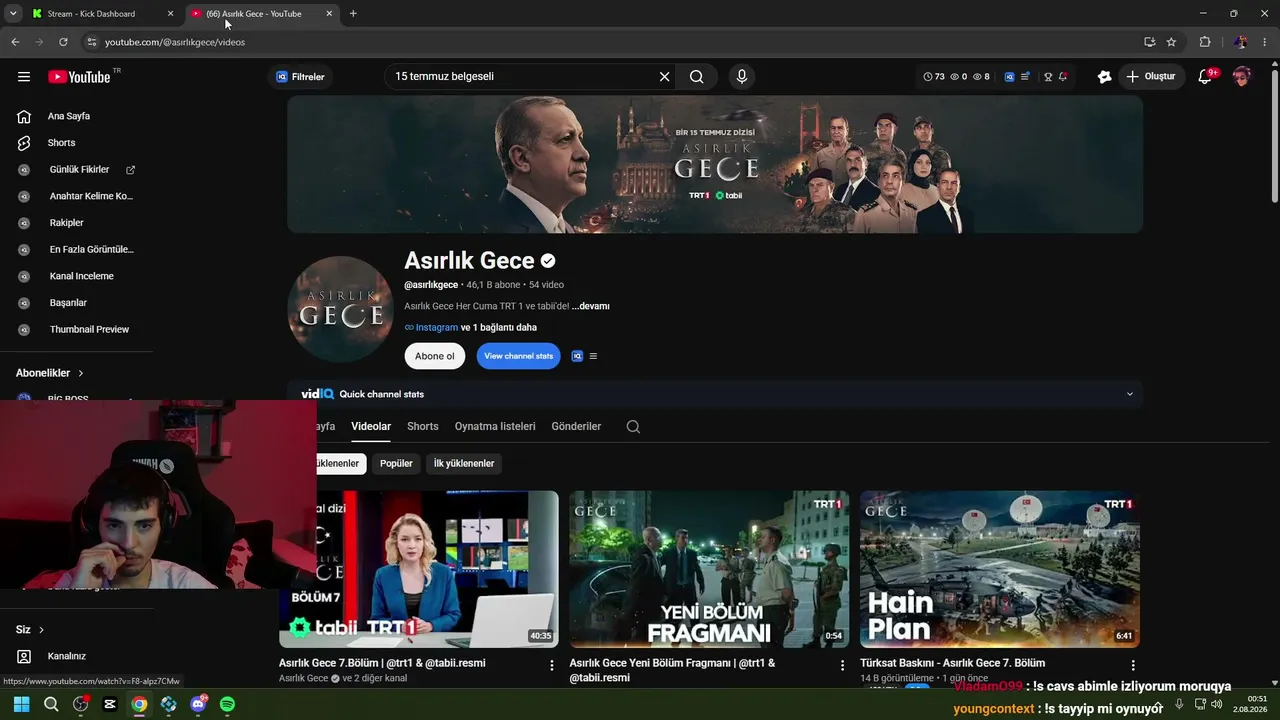This screenshot has width=1280, height=720.
Task: Clear the search box text
Action: click(664, 77)
